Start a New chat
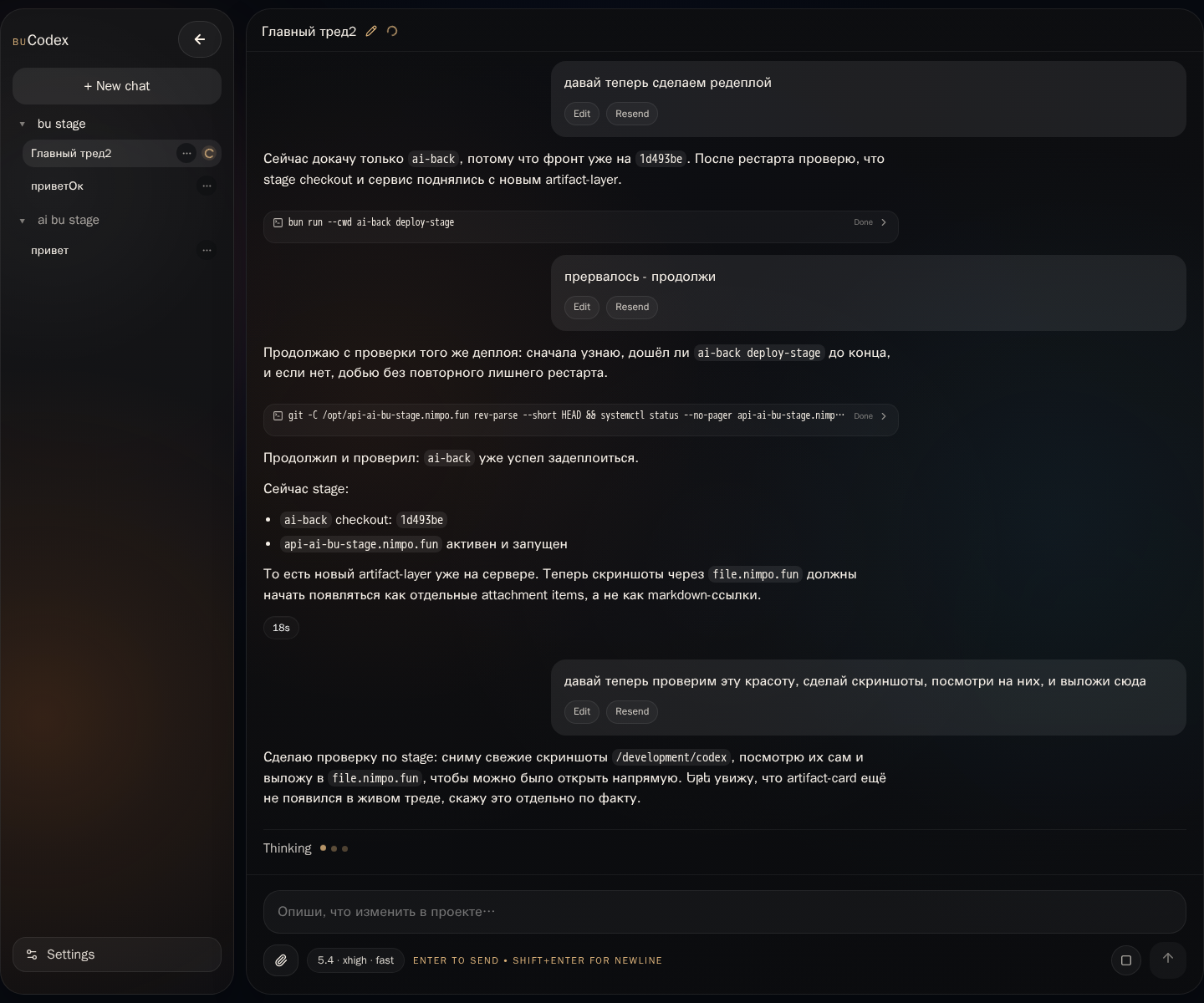This screenshot has width=1204, height=1003. [x=117, y=86]
